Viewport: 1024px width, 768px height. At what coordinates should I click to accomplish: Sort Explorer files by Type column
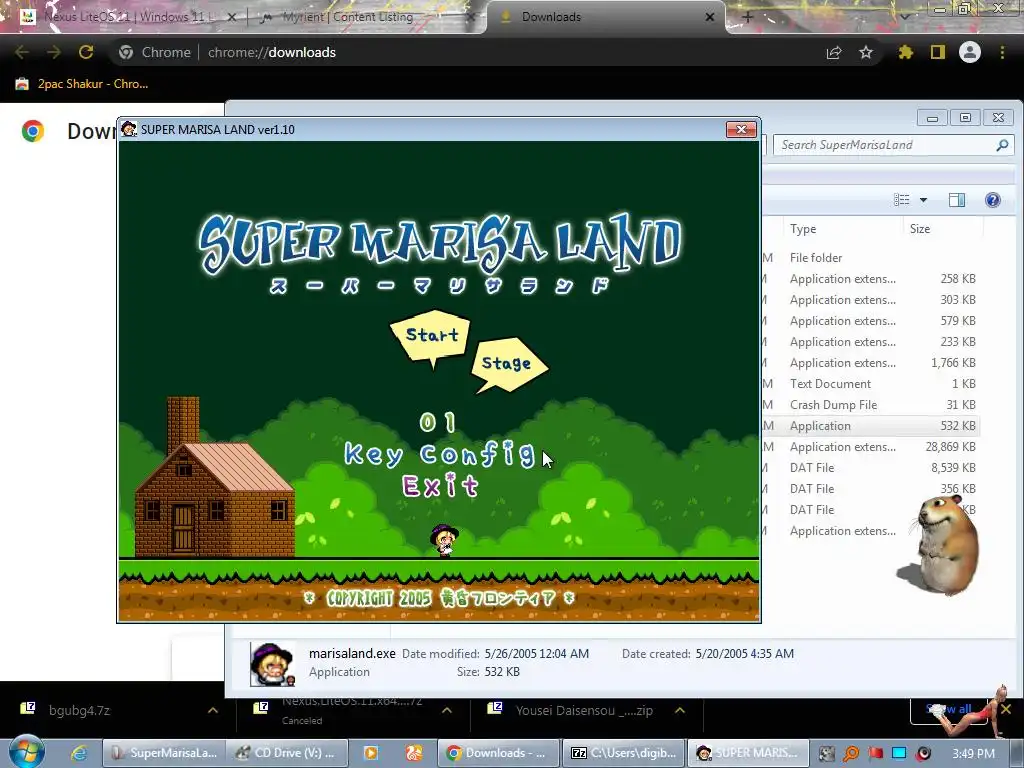pos(842,229)
